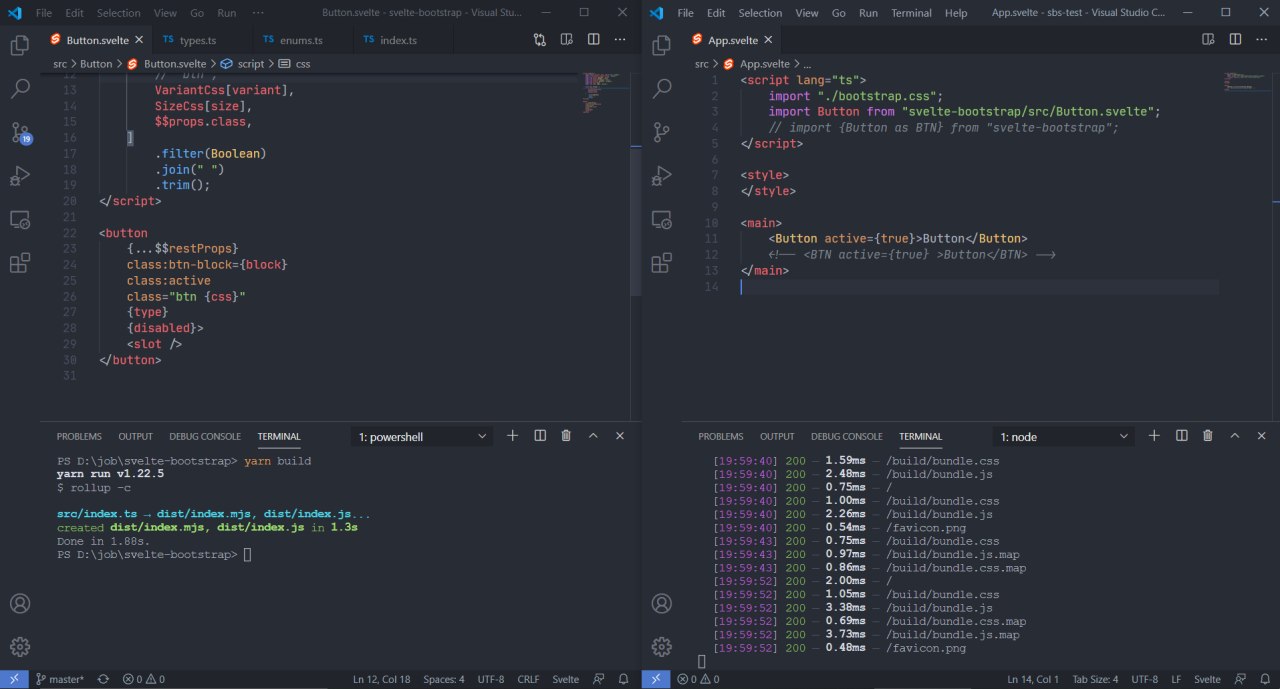This screenshot has width=1280, height=689.
Task: Open Explorer in right VS Code window
Action: click(661, 45)
